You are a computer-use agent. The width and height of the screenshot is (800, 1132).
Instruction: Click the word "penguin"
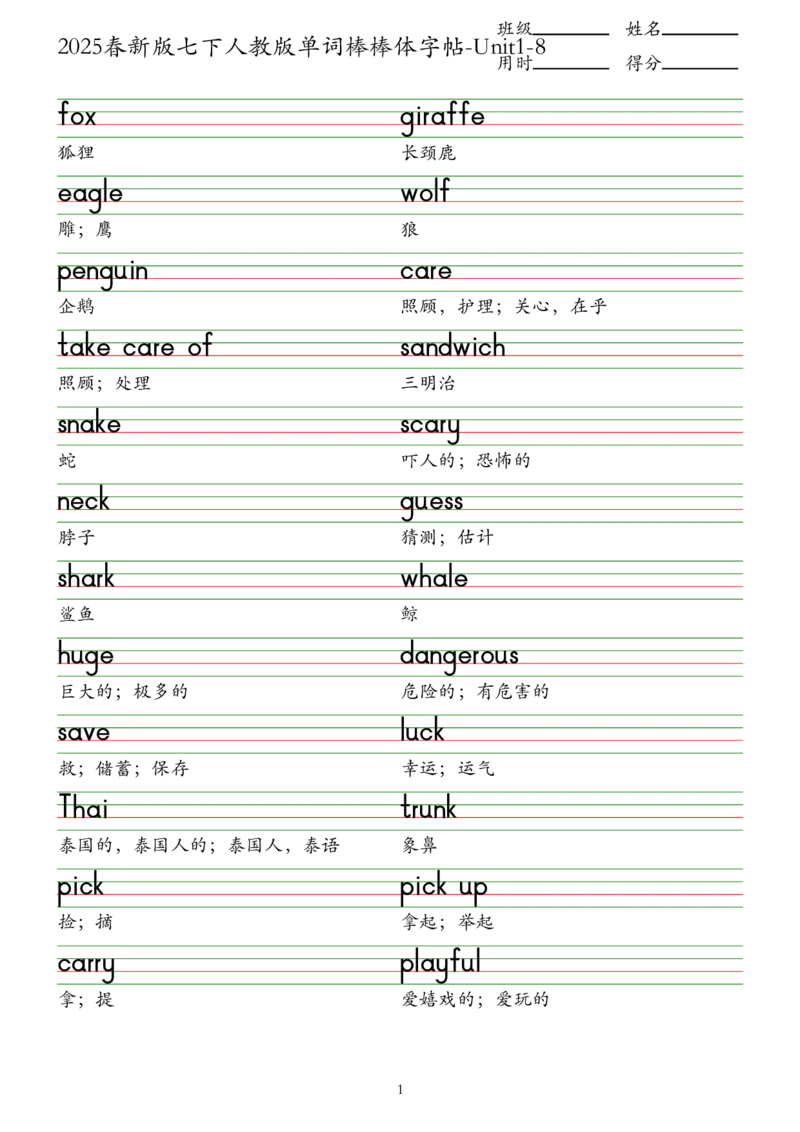coord(104,272)
